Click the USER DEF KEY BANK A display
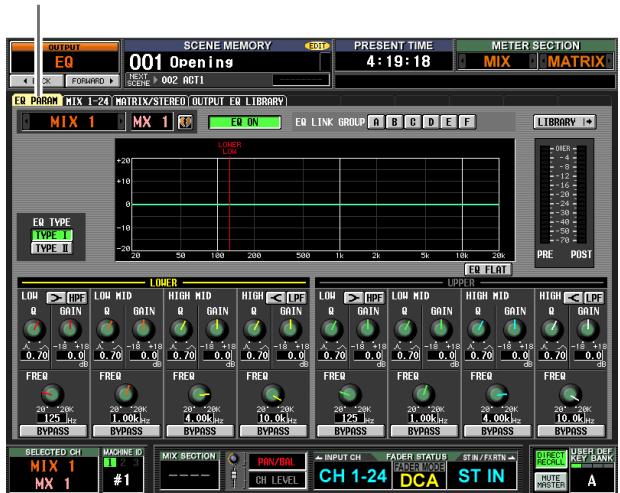Screen dimensions: 620x493 [592, 480]
